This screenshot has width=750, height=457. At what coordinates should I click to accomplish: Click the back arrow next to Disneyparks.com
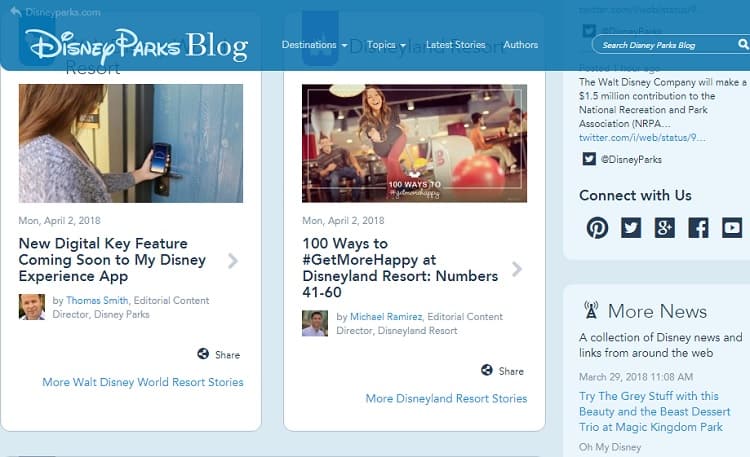point(16,11)
